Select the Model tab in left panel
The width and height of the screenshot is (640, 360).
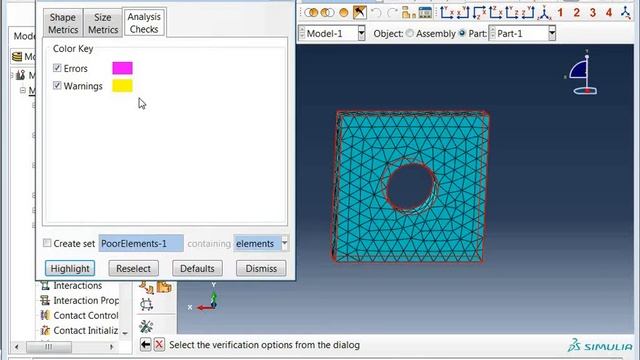click(23, 36)
